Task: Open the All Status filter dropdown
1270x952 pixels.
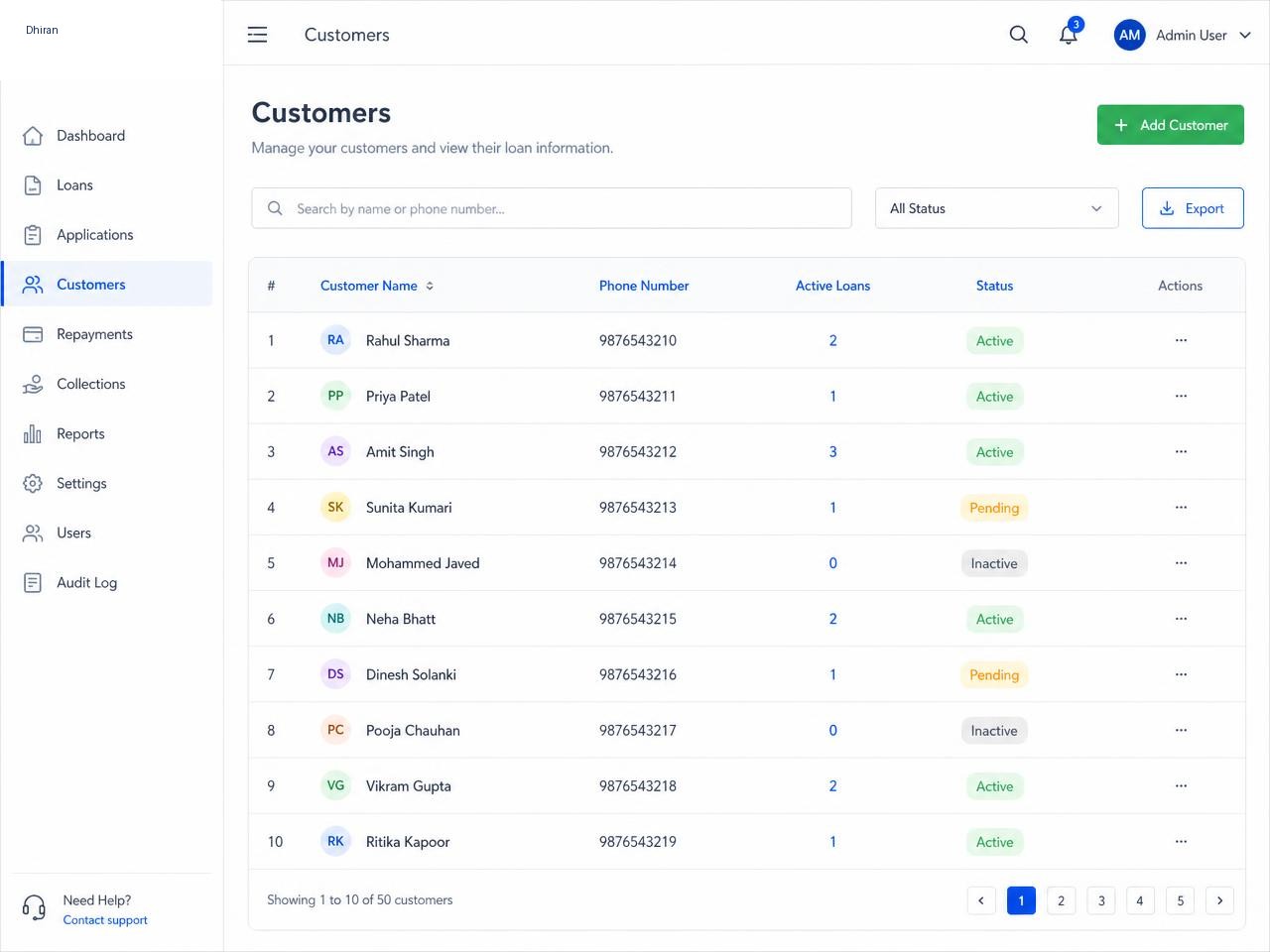Action: click(996, 208)
